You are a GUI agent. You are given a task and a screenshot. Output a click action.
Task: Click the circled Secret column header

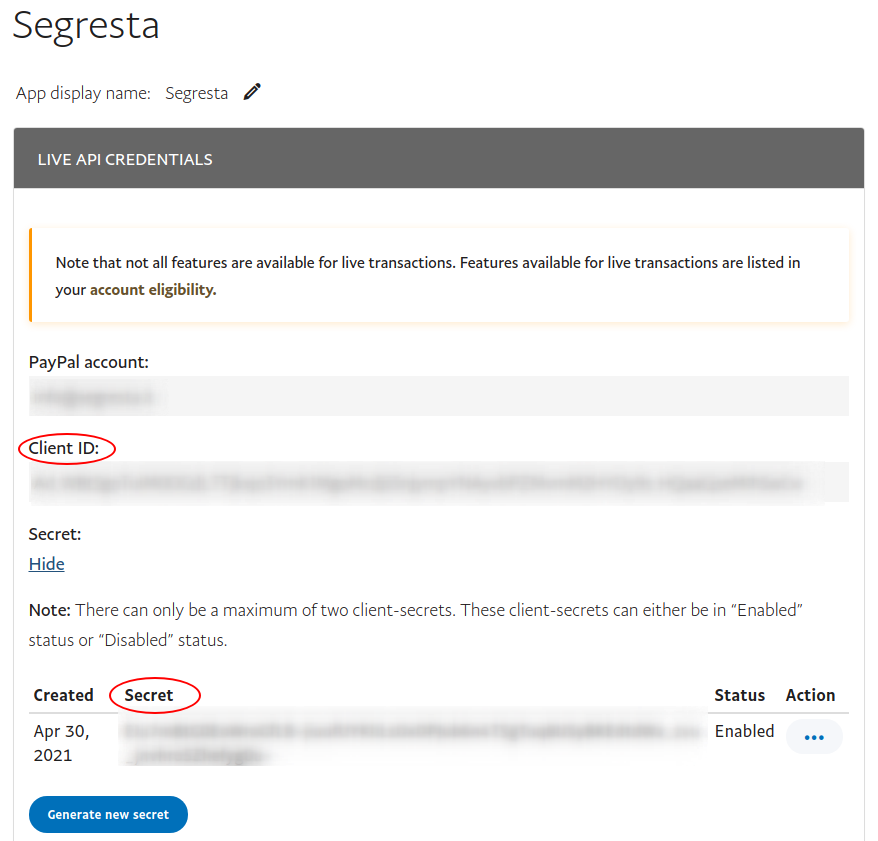pyautogui.click(x=149, y=695)
